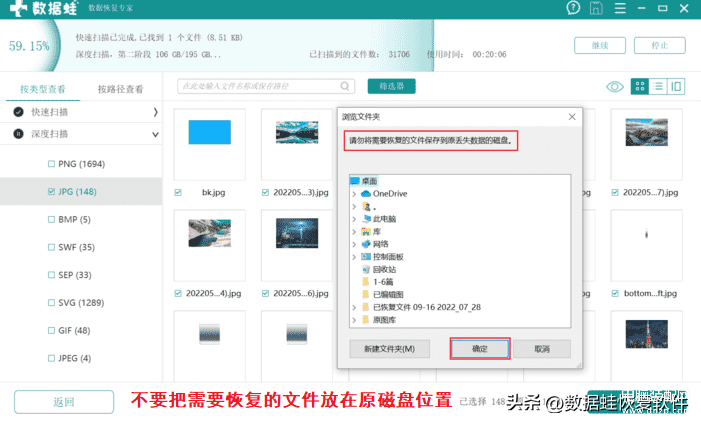Check the JPEG (4) checkbox
Viewport: 701px width, 424px height.
click(51, 358)
